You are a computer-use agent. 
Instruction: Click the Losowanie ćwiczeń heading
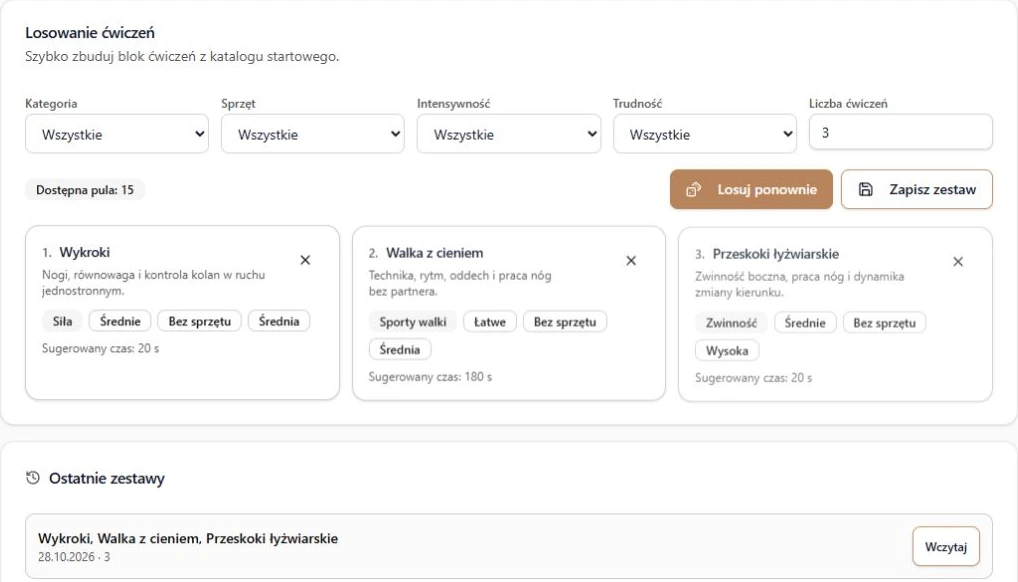click(x=90, y=32)
